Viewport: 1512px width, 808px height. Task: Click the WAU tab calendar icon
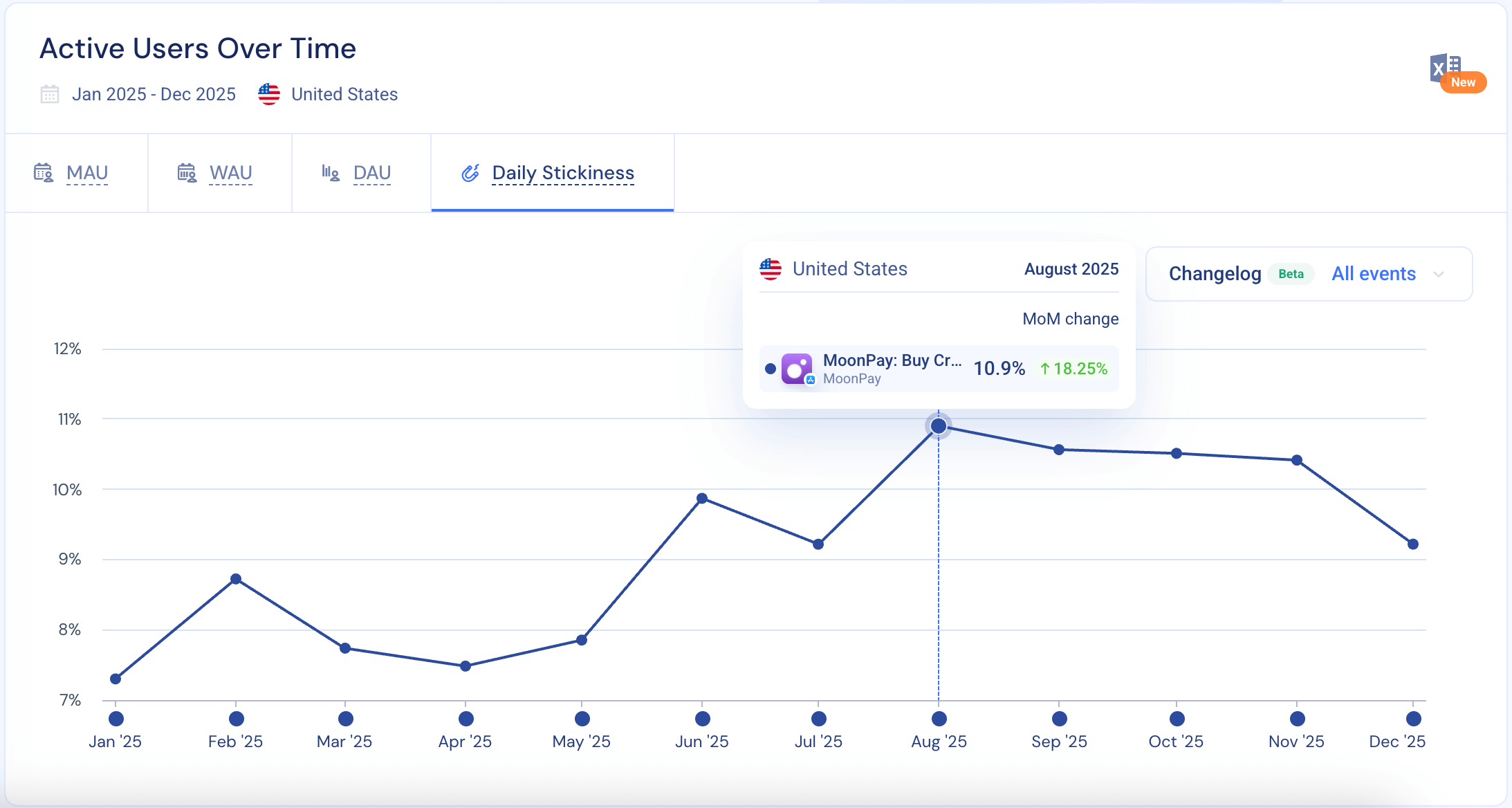[187, 172]
